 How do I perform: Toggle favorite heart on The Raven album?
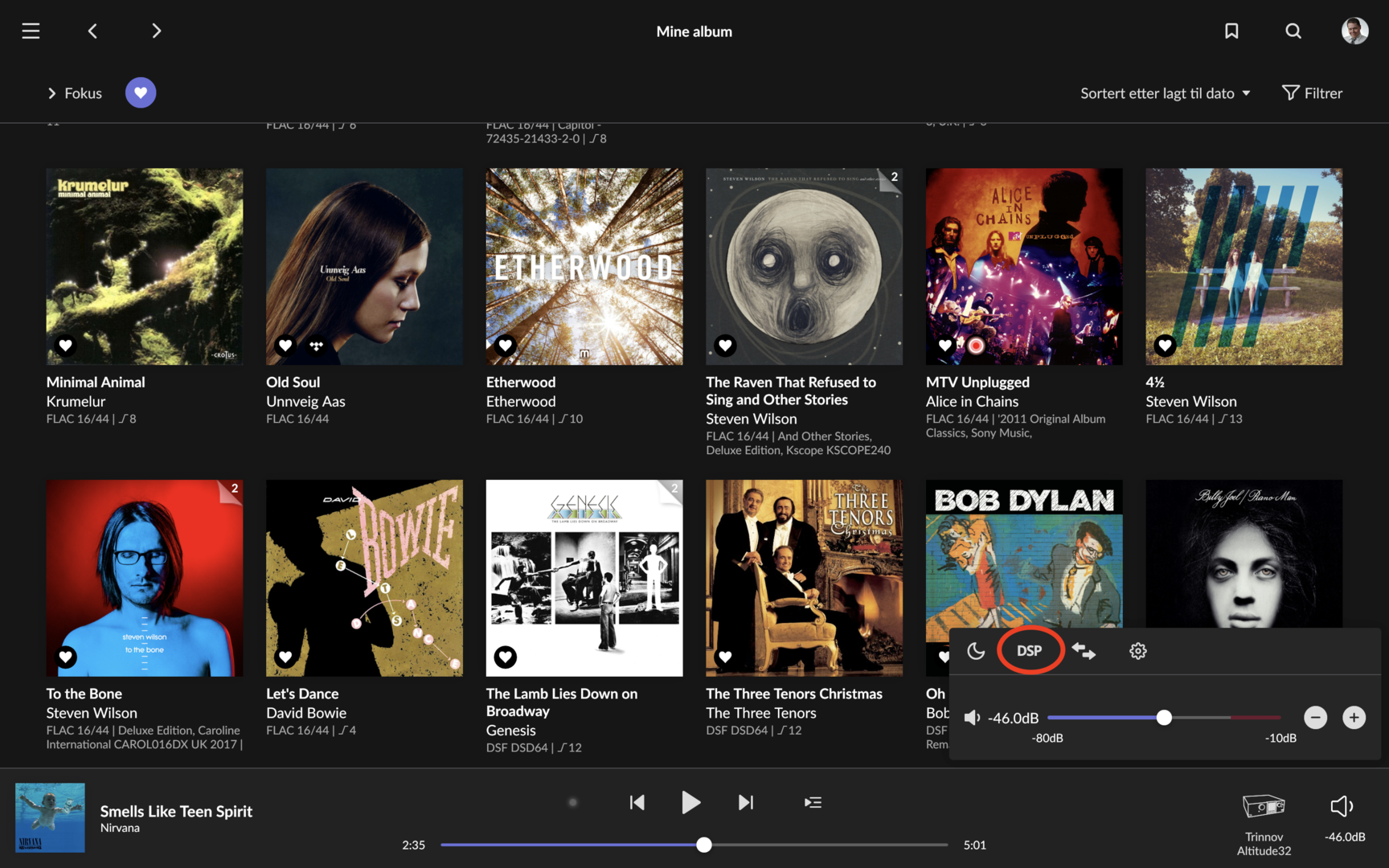click(725, 346)
